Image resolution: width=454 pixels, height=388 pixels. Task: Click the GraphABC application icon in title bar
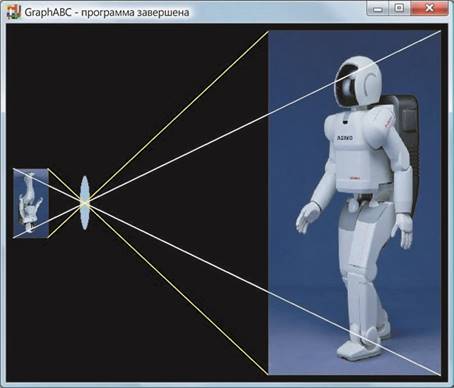click(13, 12)
